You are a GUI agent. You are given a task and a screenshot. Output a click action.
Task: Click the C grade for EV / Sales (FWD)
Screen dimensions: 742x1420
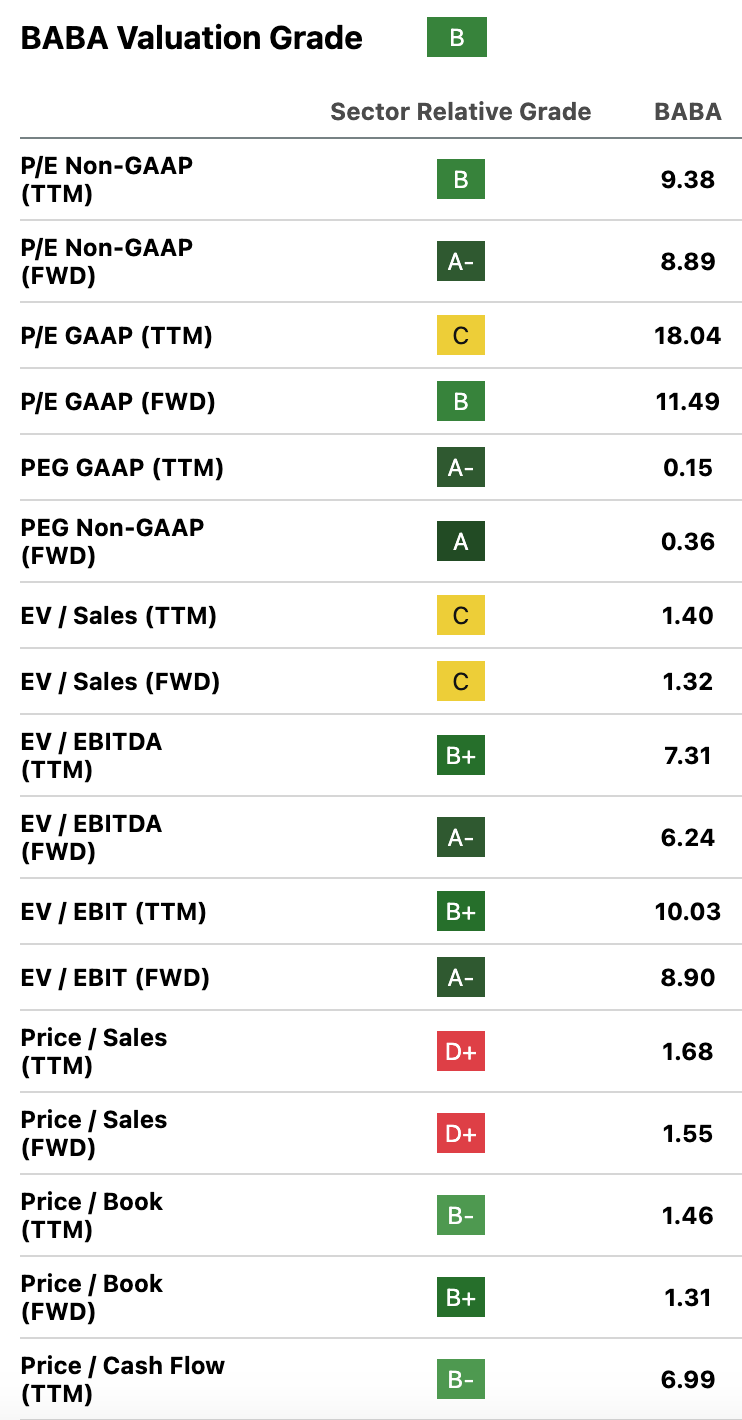click(x=460, y=682)
